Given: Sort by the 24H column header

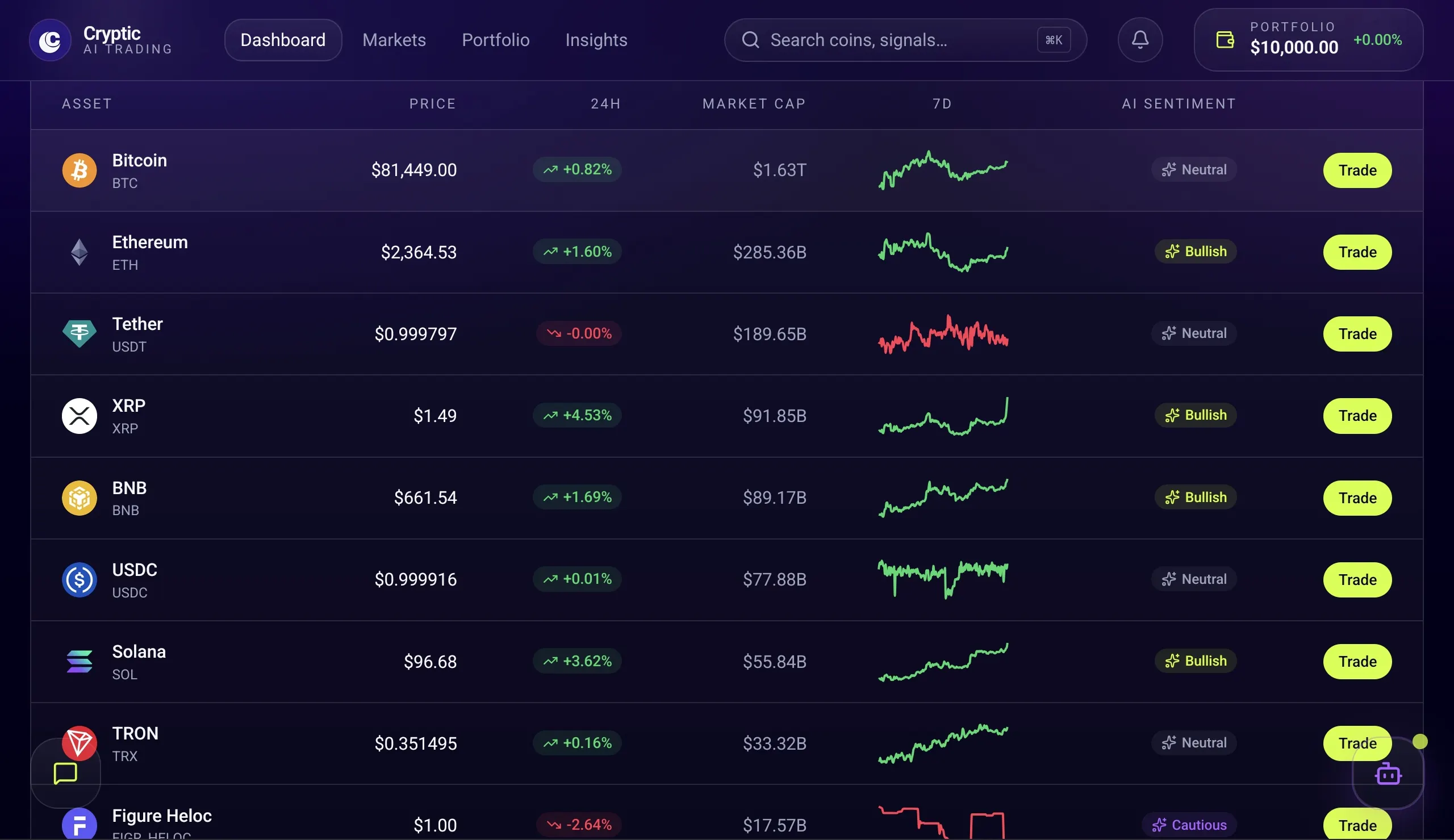Looking at the screenshot, I should pos(605,104).
